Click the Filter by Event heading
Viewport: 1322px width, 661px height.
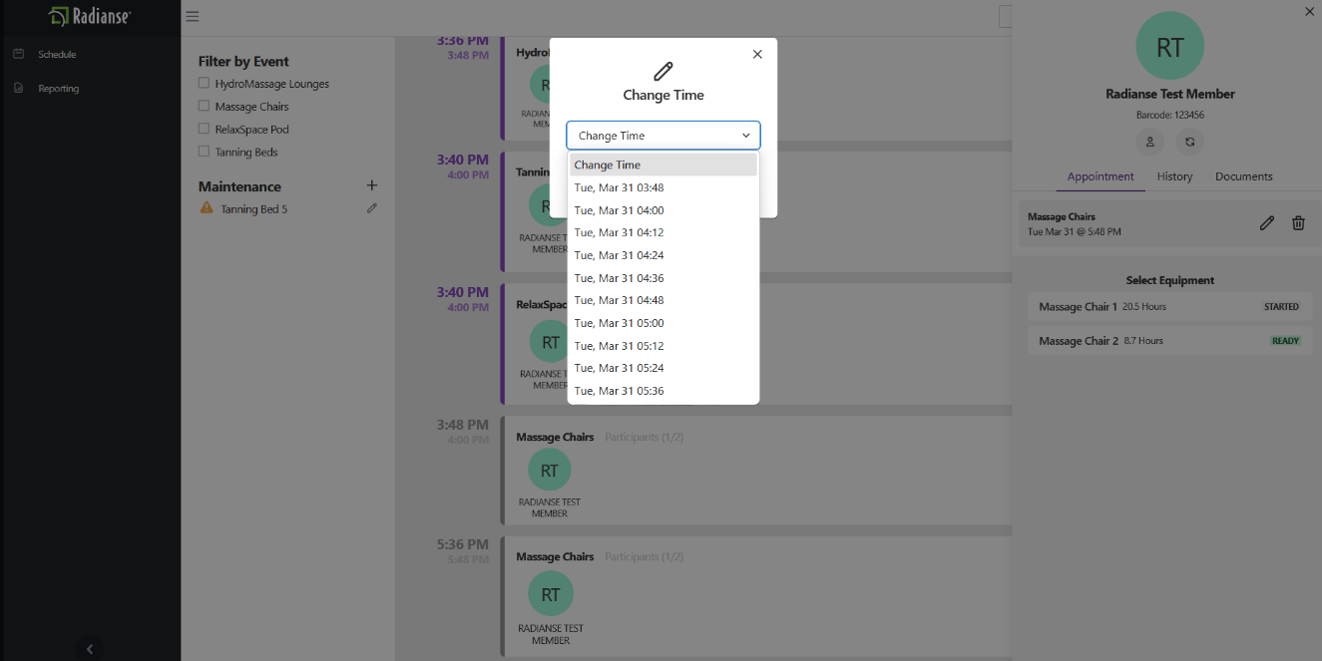coord(244,61)
